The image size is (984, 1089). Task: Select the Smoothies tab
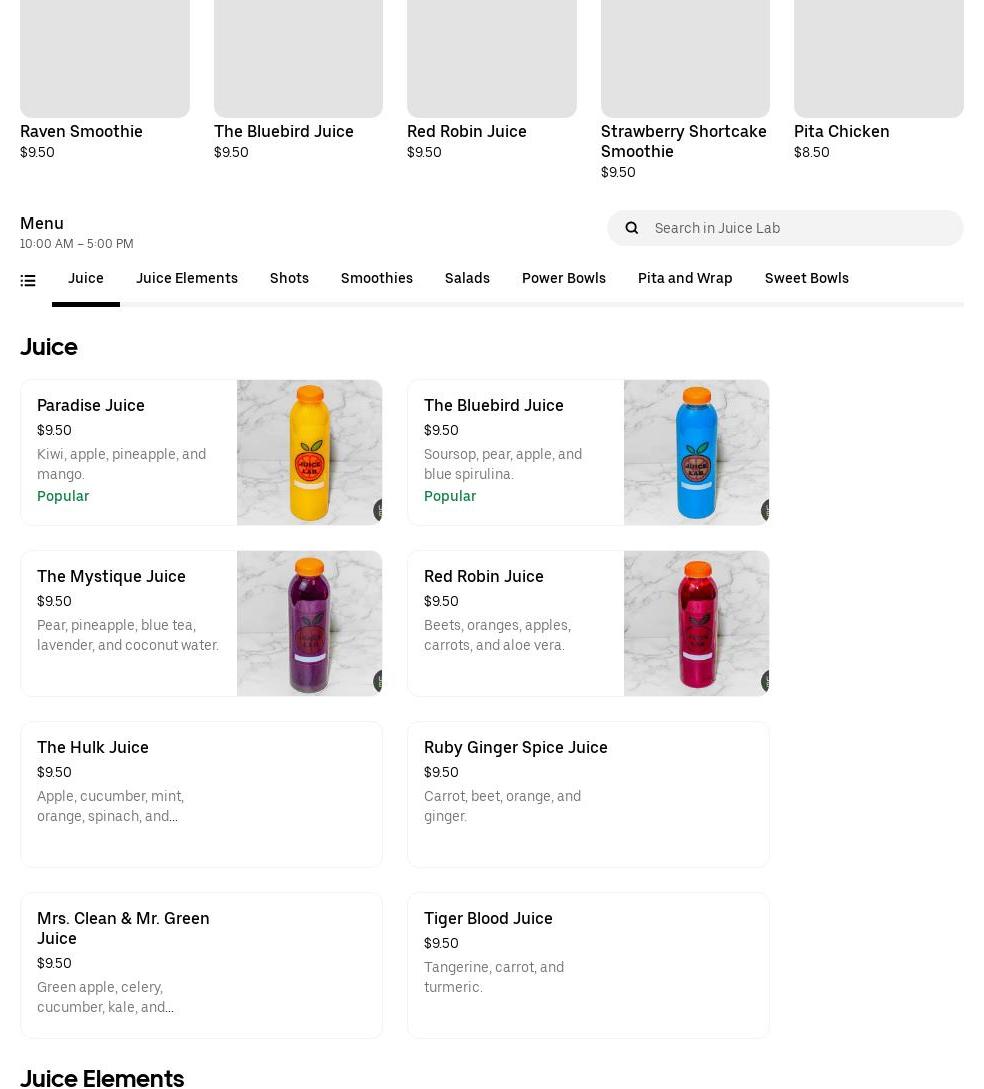tap(376, 278)
